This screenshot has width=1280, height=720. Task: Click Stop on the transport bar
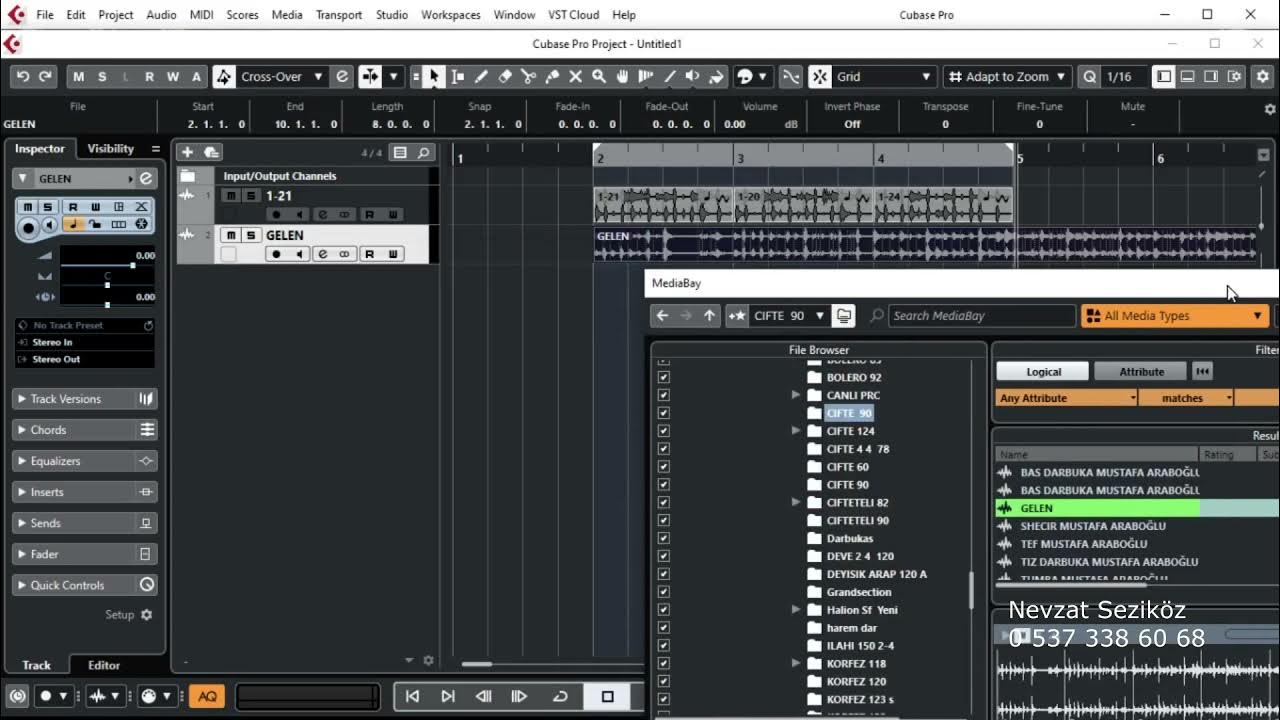[607, 696]
